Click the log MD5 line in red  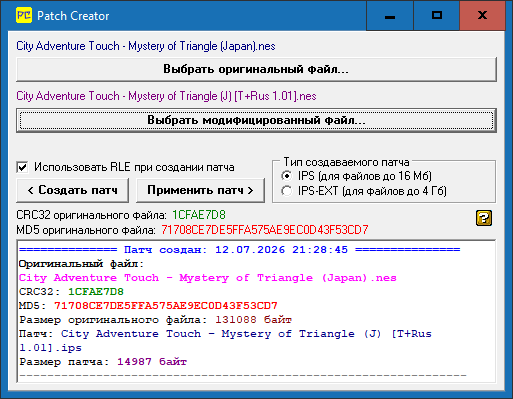pyautogui.click(x=148, y=306)
